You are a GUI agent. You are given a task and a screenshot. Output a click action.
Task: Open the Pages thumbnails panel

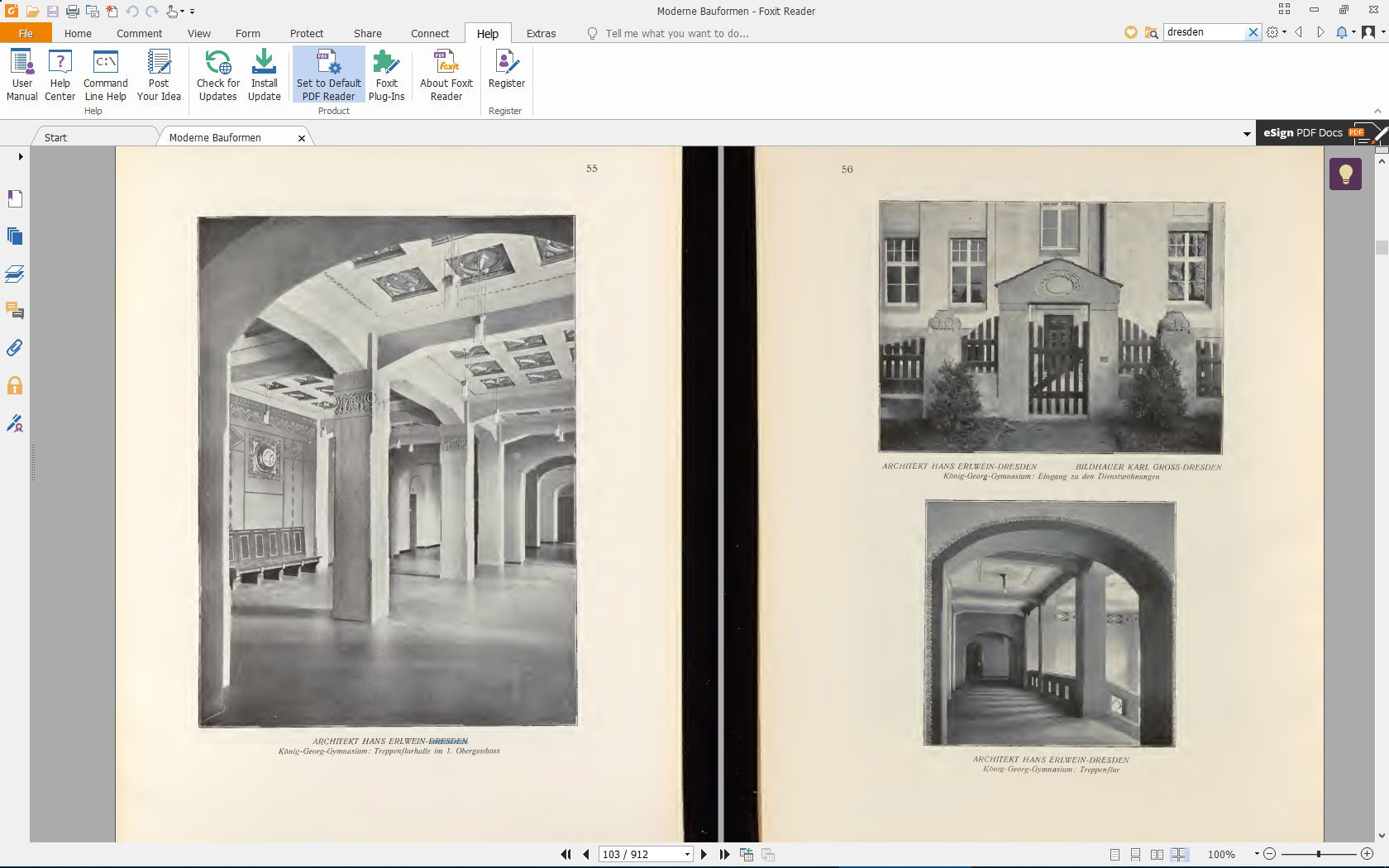pos(15,236)
